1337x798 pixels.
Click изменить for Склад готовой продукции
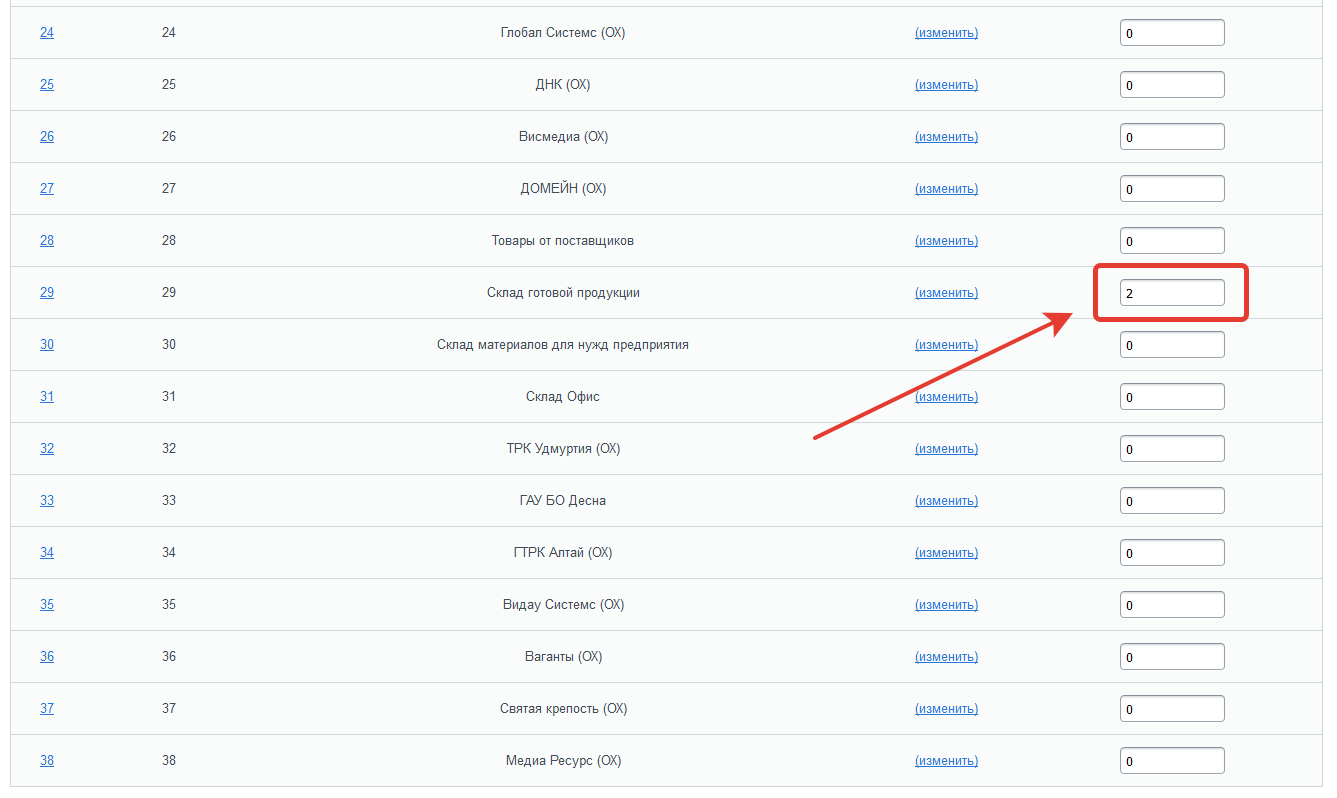click(946, 293)
